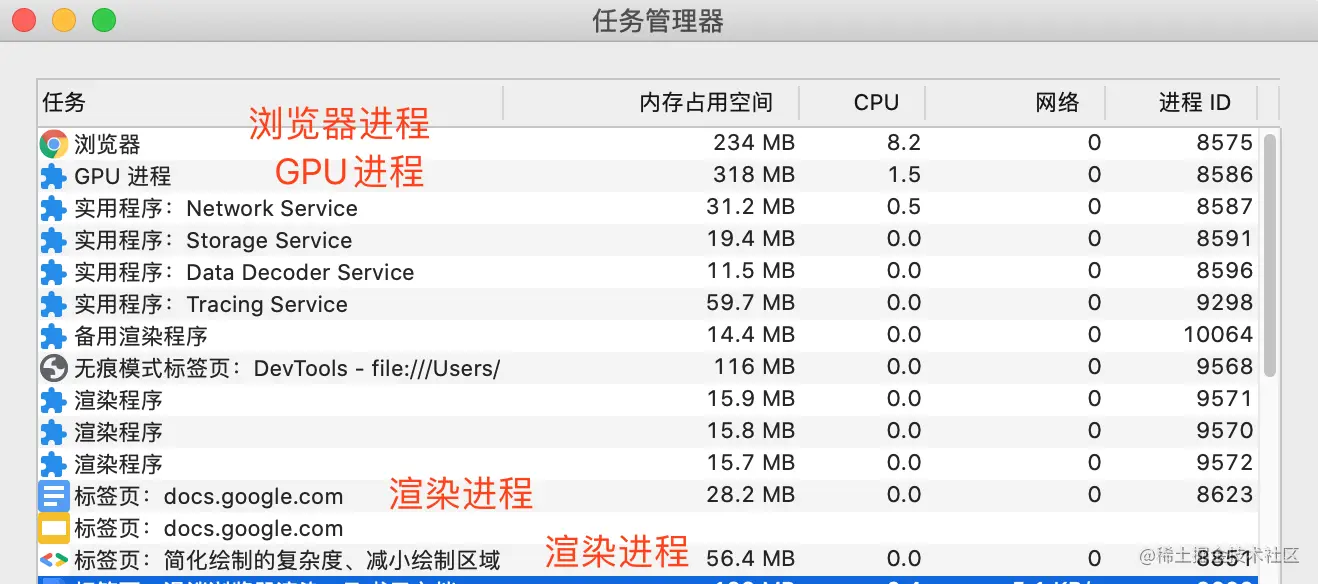
Task: Select the GPU 进程 puzzle icon
Action: pyautogui.click(x=53, y=177)
